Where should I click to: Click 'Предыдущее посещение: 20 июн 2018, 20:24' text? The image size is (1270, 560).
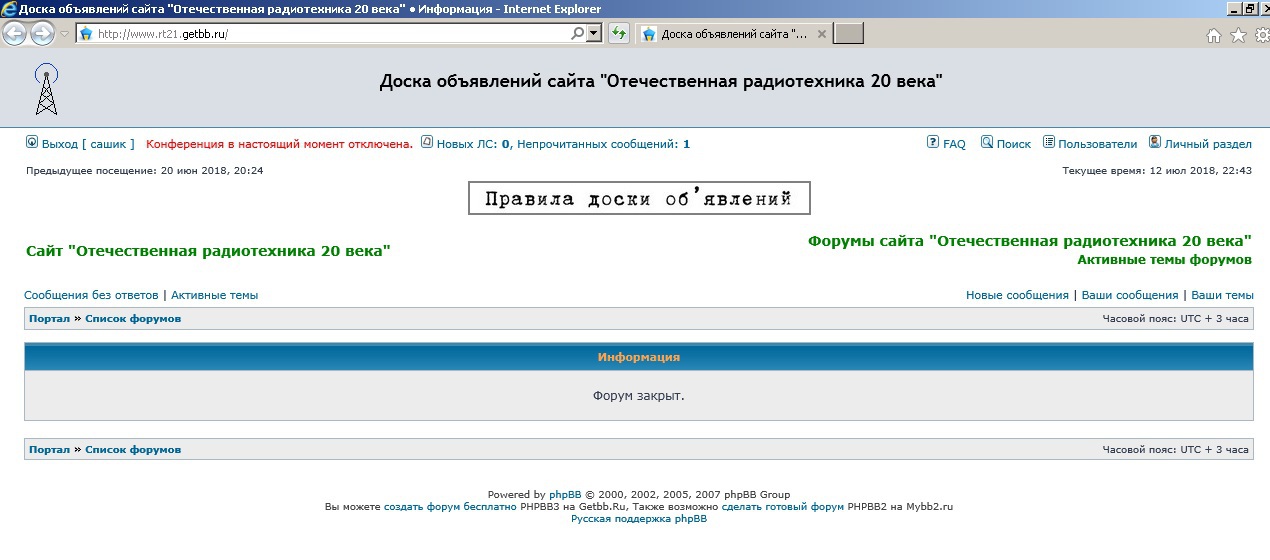[x=144, y=171]
